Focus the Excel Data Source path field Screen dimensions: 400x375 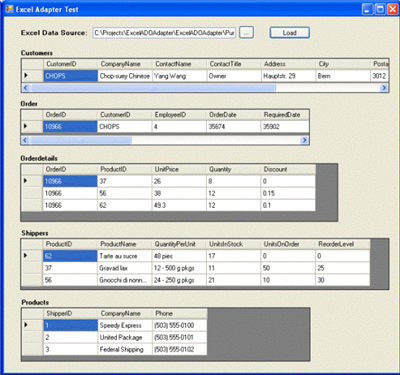(x=164, y=33)
